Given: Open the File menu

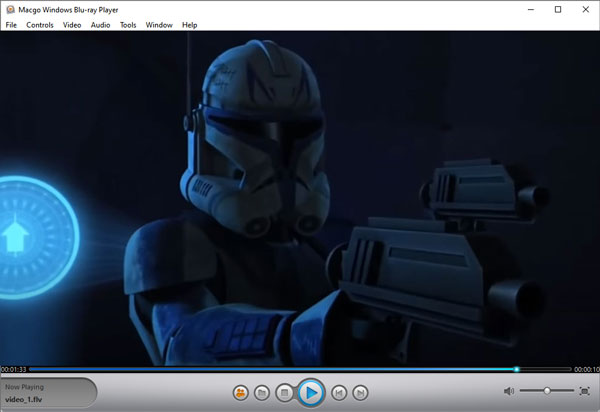Looking at the screenshot, I should (11, 25).
